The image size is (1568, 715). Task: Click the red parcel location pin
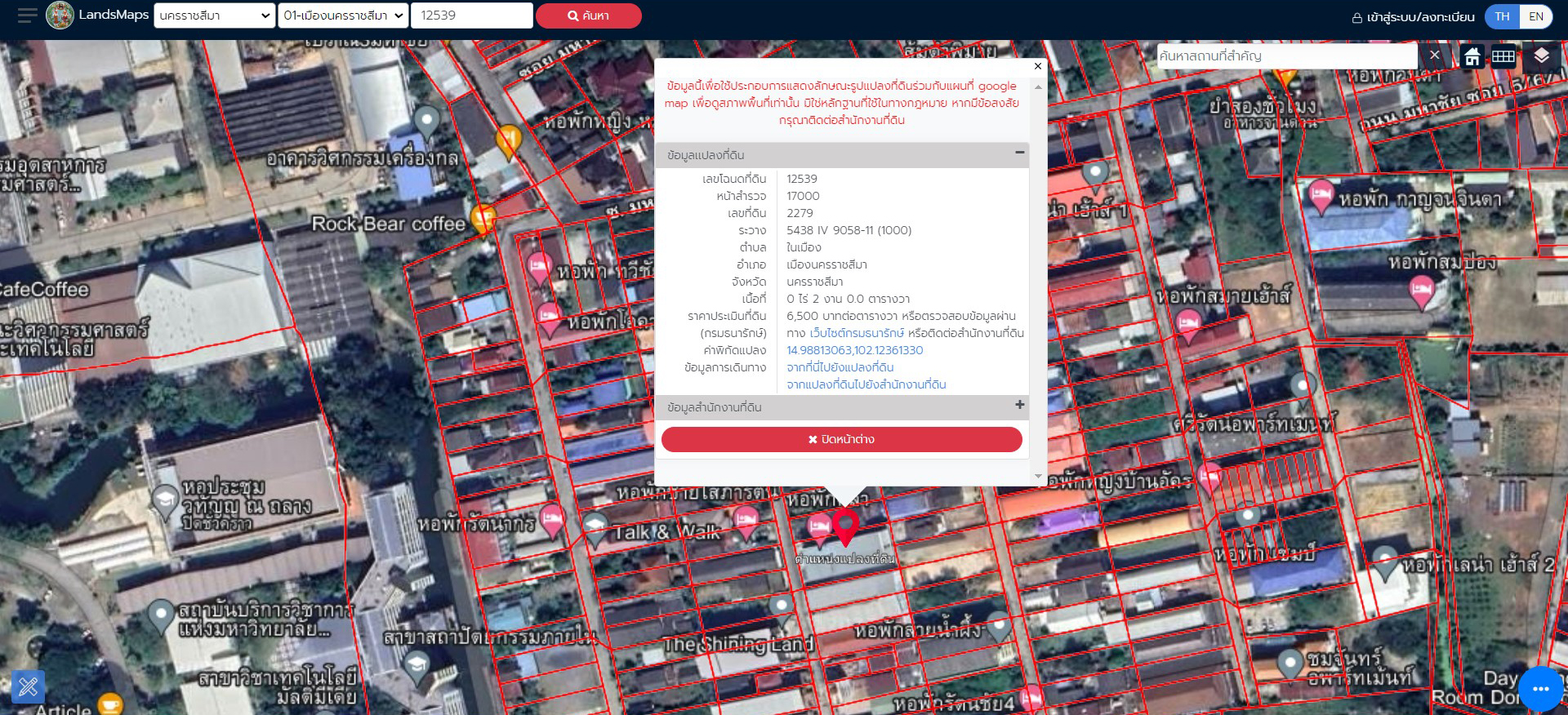[845, 526]
